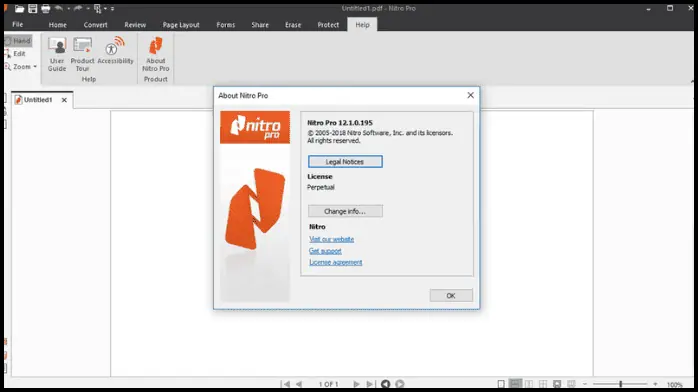This screenshot has height=392, width=698.
Task: Activate the Edit tool
Action: tap(16, 53)
